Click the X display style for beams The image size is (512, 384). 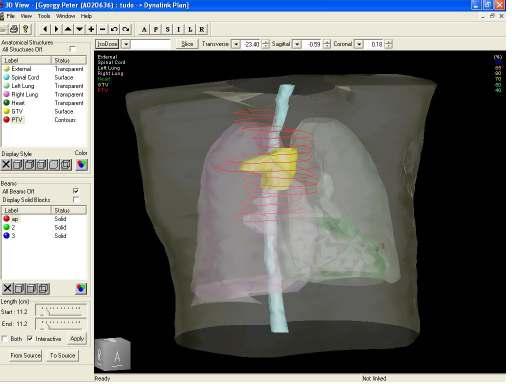pos(7,288)
